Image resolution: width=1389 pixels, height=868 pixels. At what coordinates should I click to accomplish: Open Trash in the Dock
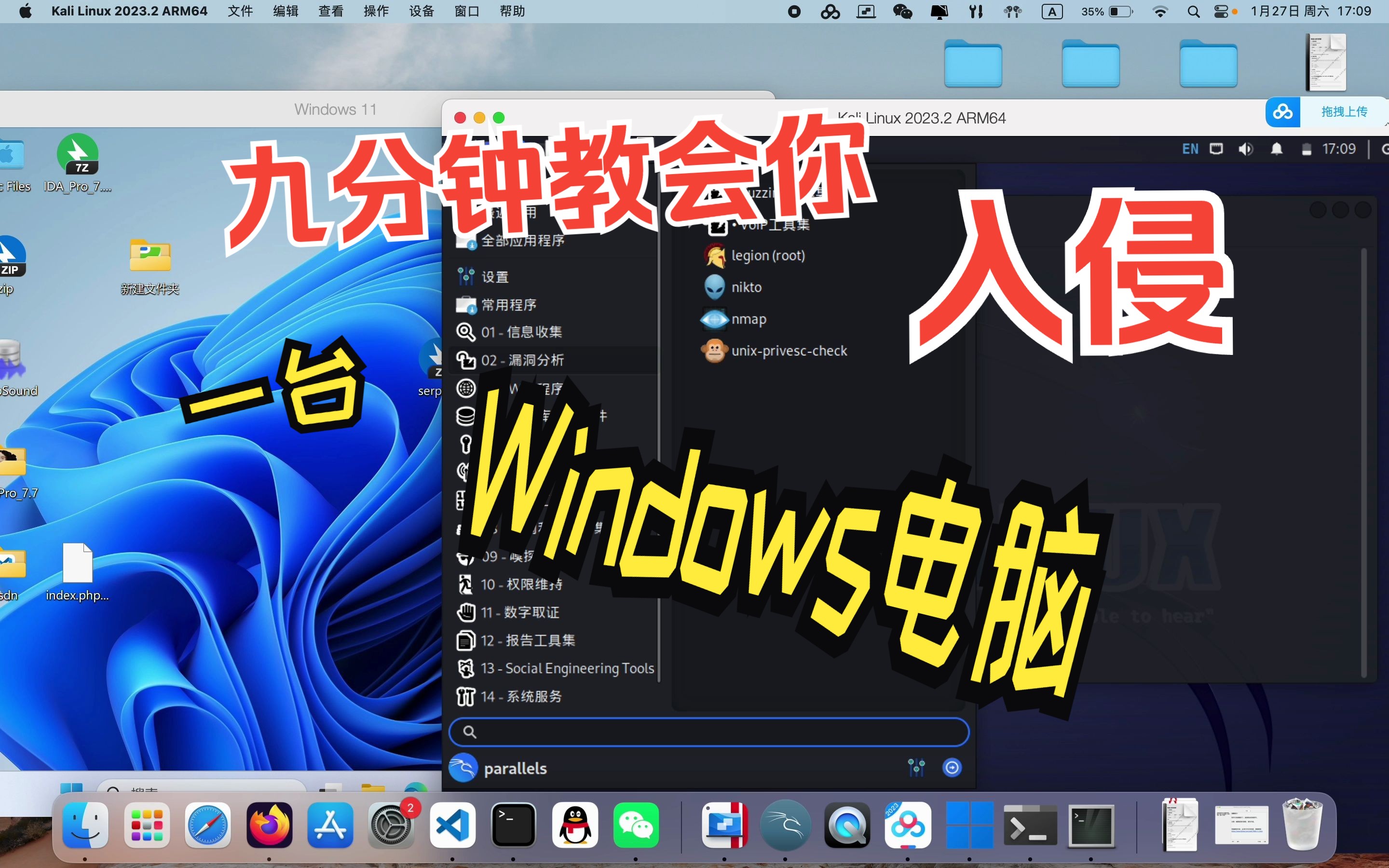point(1302,825)
